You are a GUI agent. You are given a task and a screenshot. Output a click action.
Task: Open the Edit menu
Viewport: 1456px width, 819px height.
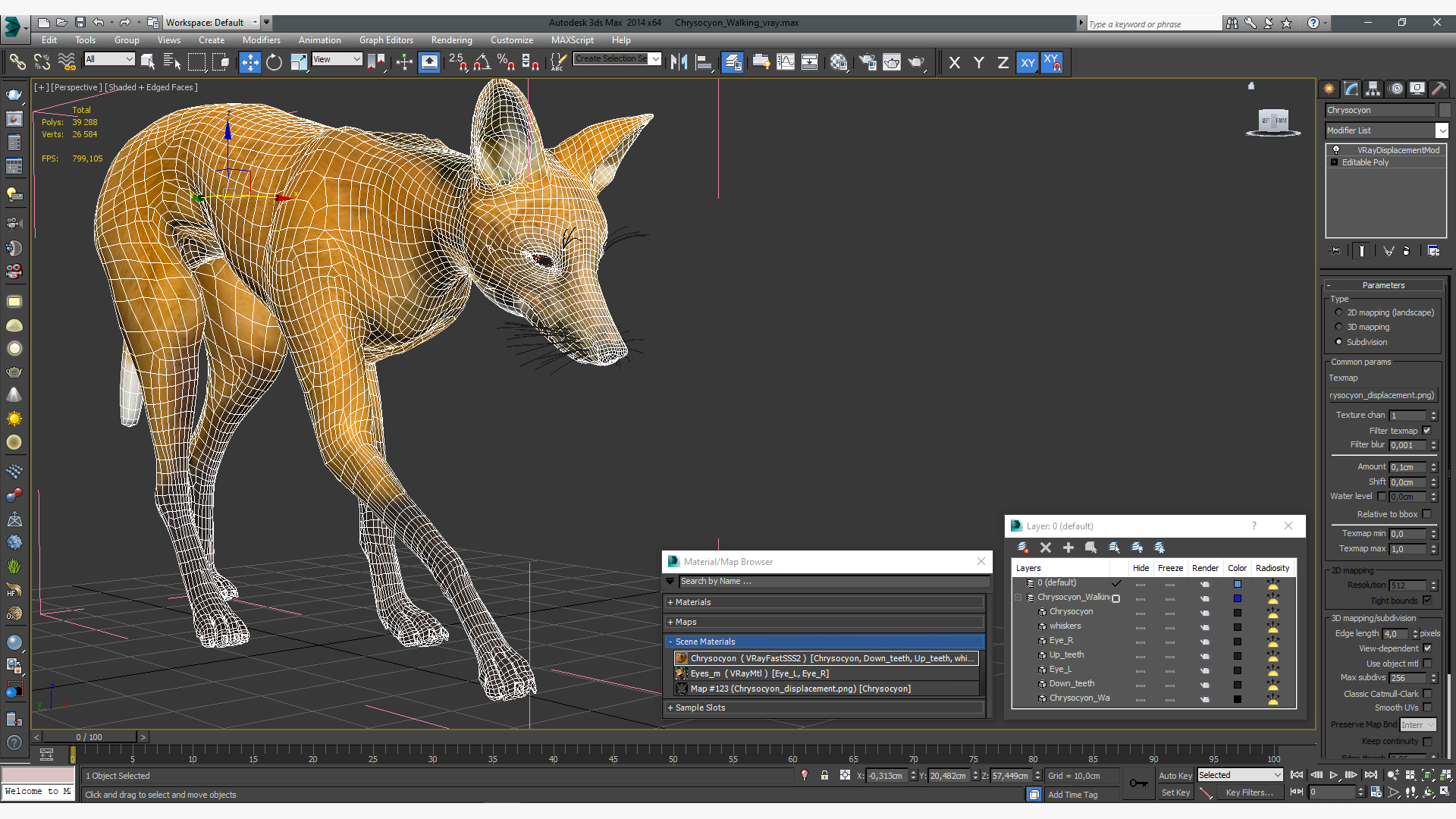(49, 40)
